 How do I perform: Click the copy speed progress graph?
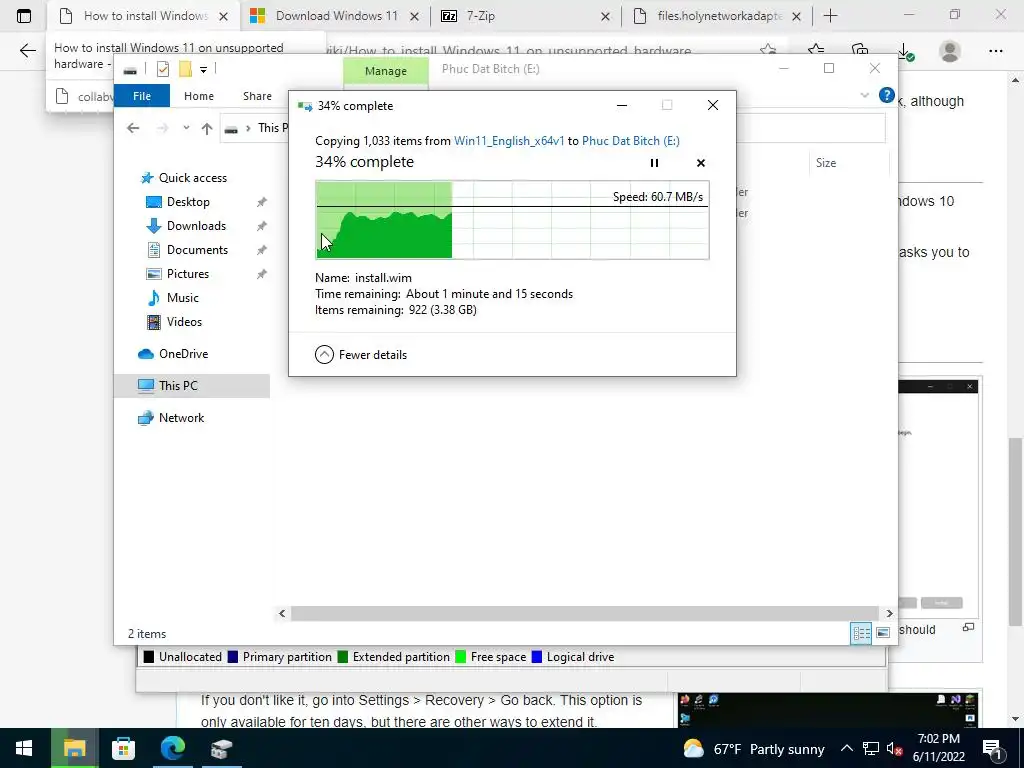pos(512,220)
